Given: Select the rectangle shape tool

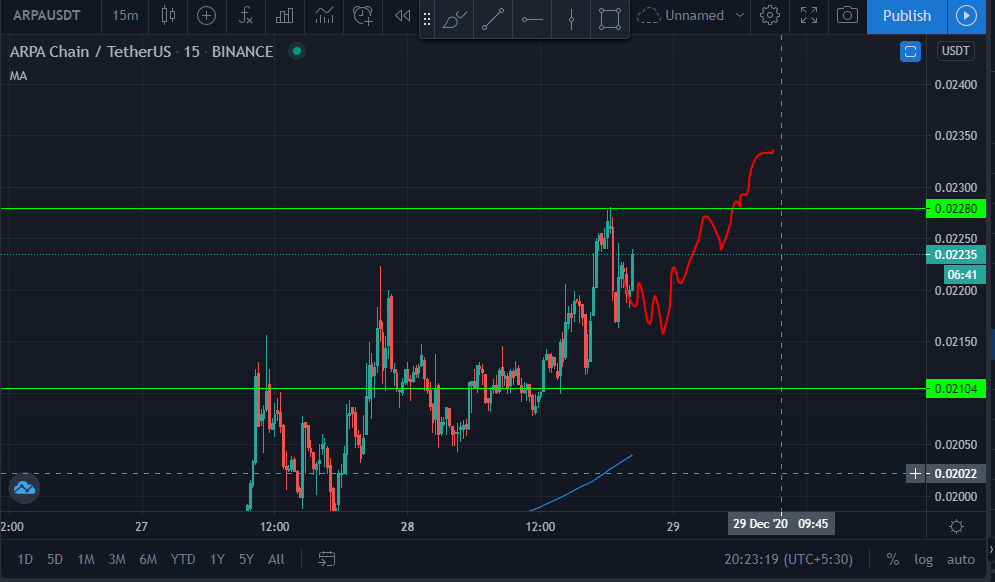Looking at the screenshot, I should point(610,19).
